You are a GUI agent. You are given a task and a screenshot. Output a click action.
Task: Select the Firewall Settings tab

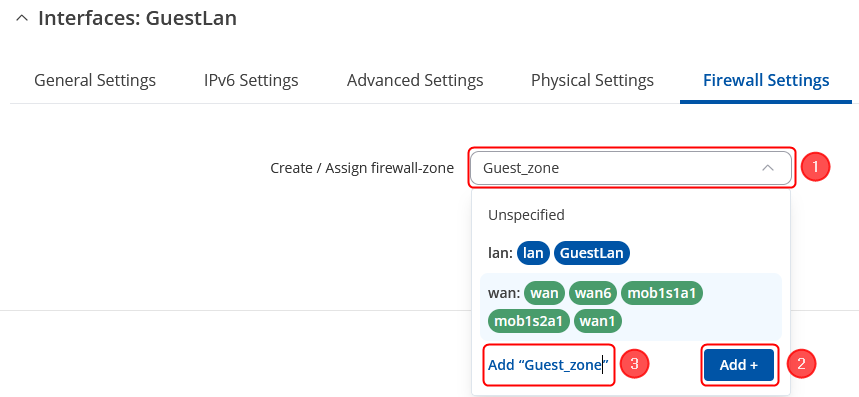point(766,80)
